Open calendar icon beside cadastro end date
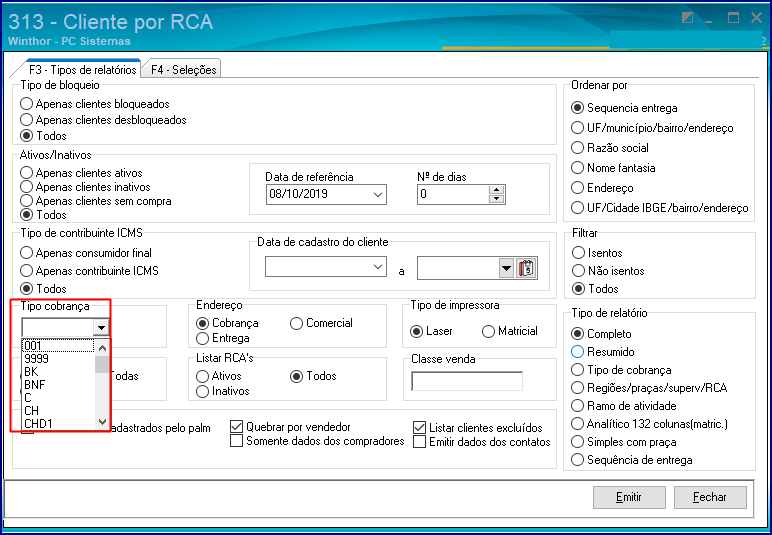Screen dimensions: 772x535 coord(526,269)
